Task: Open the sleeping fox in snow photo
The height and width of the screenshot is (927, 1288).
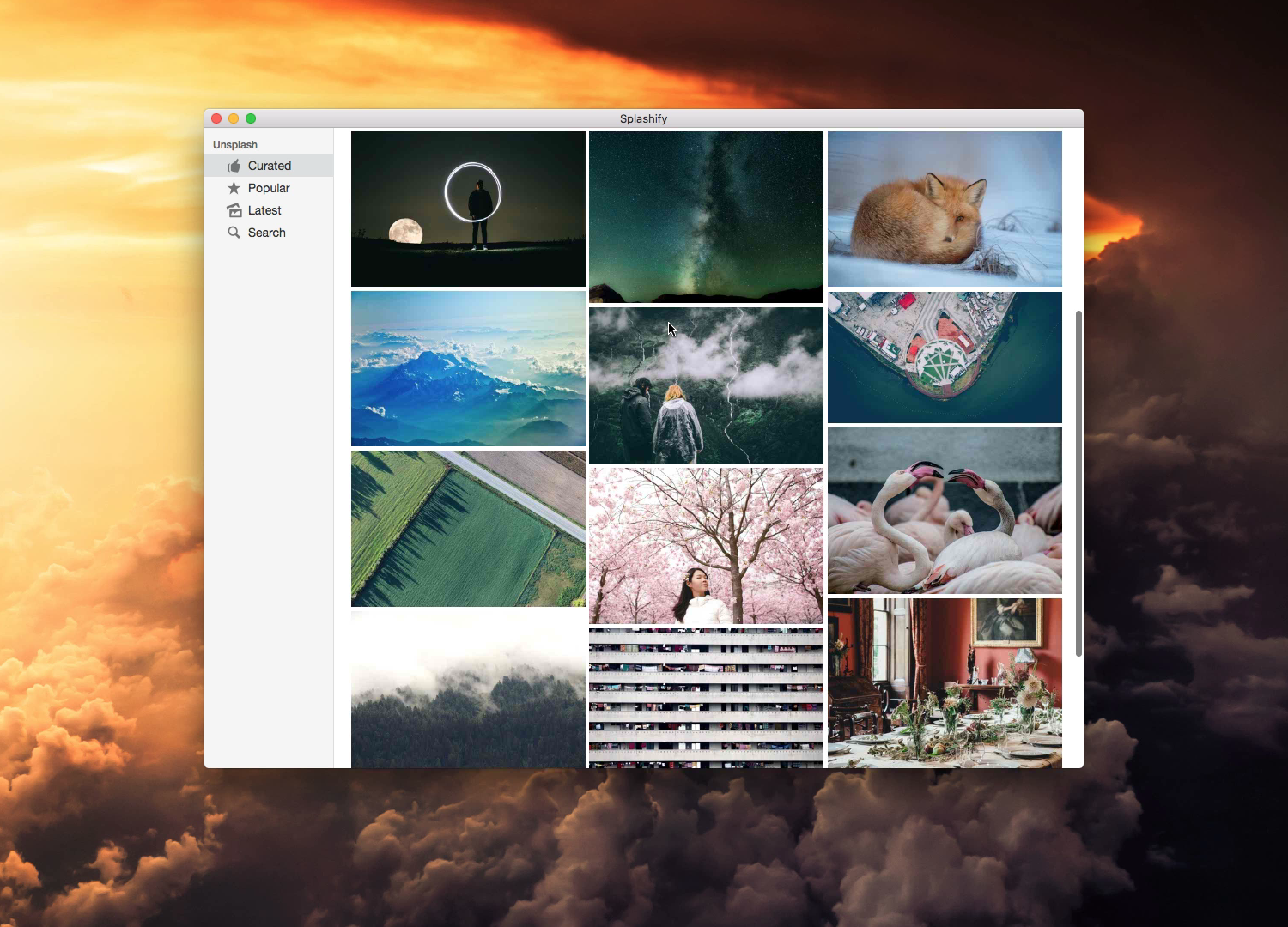Action: 945,209
